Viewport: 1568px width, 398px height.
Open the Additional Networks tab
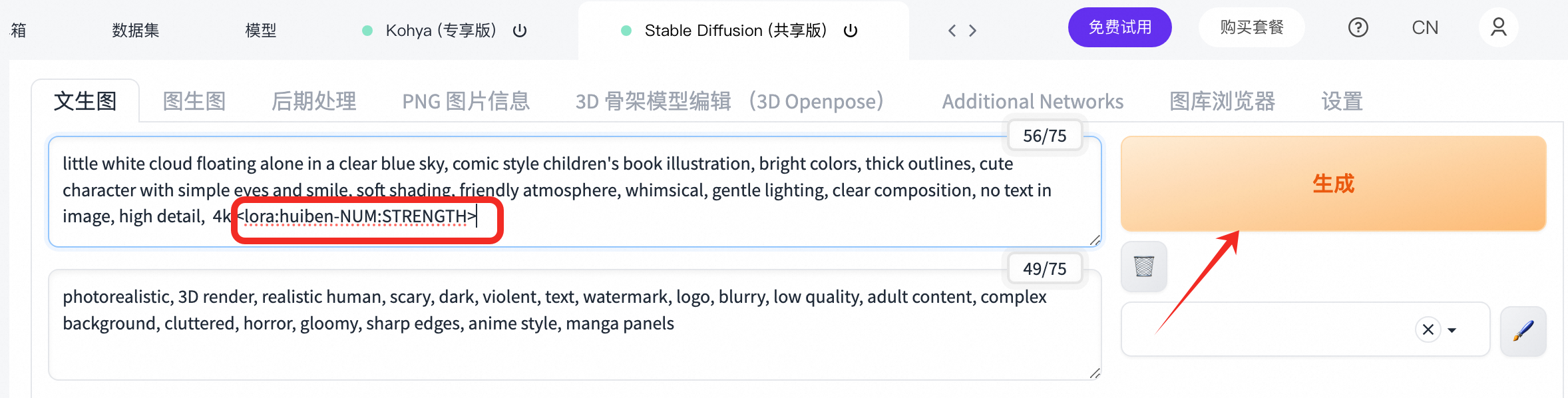(1032, 101)
